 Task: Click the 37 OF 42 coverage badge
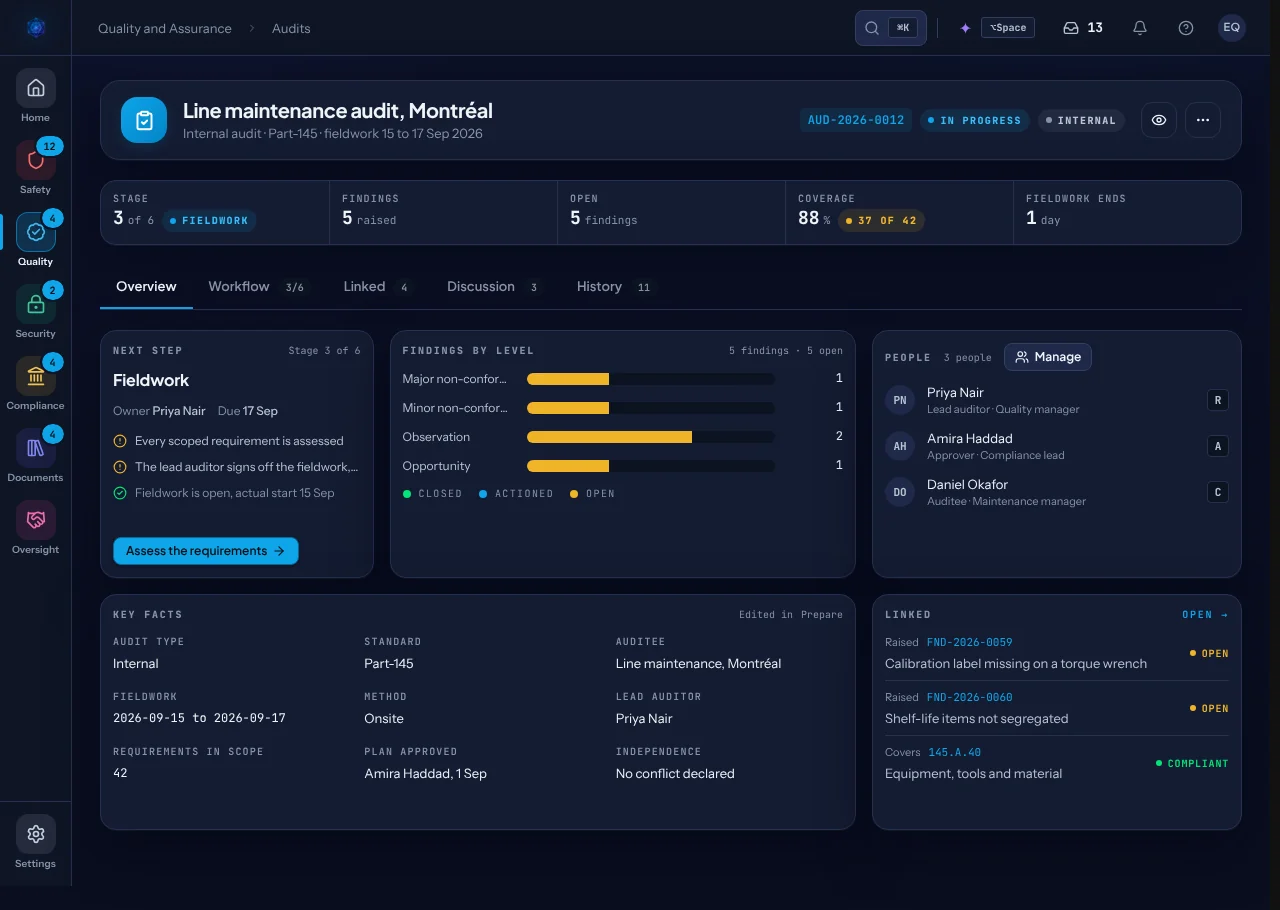click(881, 220)
